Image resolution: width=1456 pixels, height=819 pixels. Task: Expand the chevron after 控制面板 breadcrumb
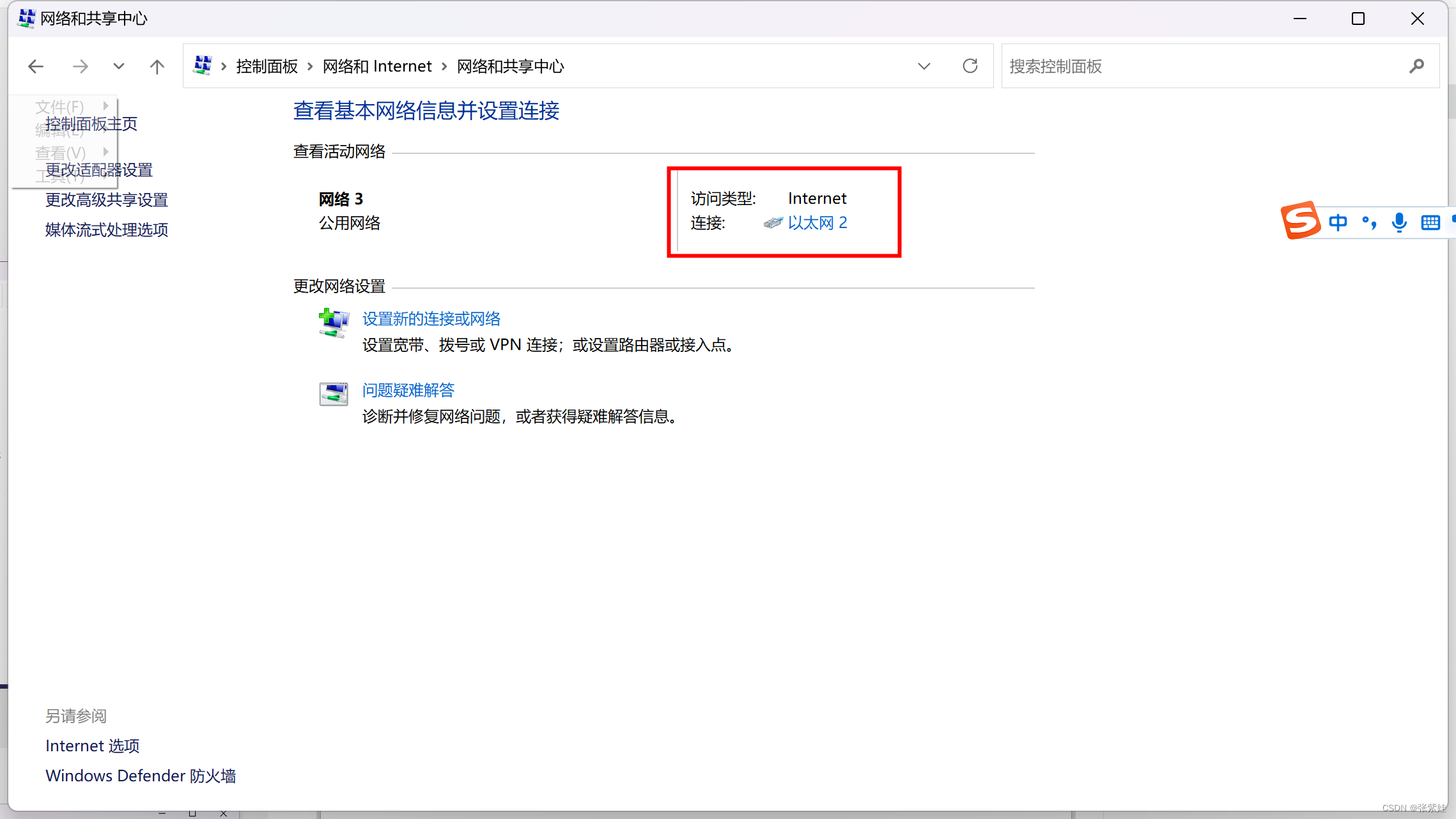pyautogui.click(x=310, y=66)
